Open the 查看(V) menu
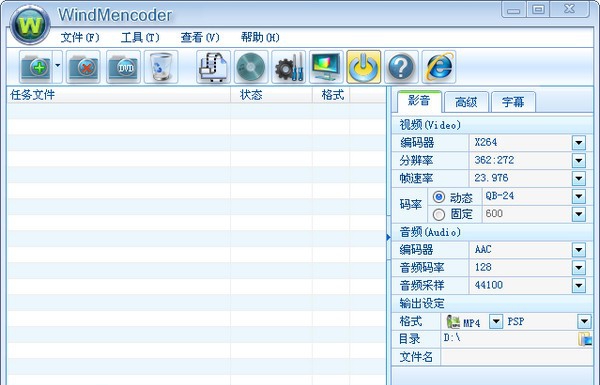The width and height of the screenshot is (600, 385). tap(200, 38)
